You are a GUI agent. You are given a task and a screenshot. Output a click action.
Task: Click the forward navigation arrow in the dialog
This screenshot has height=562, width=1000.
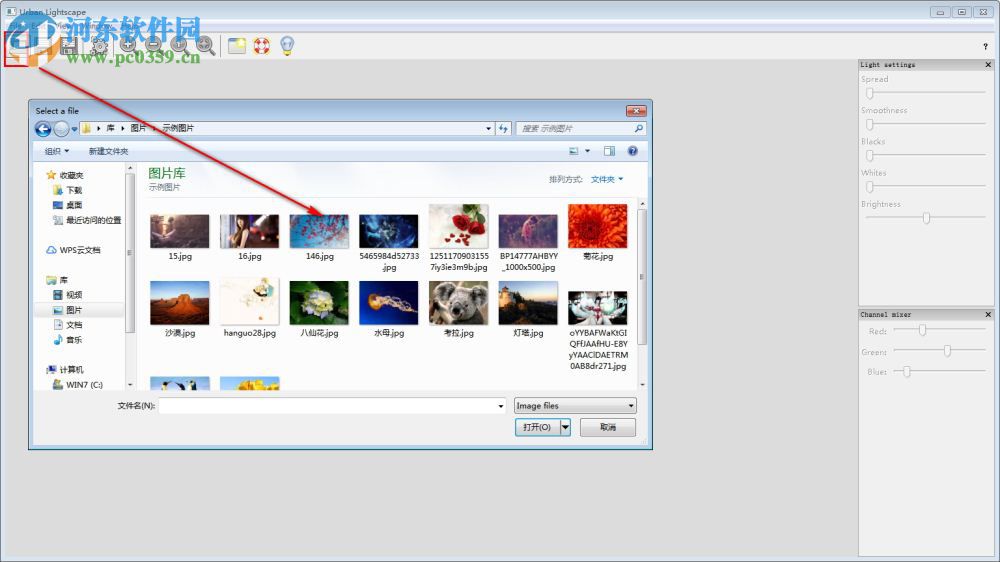[x=61, y=129]
